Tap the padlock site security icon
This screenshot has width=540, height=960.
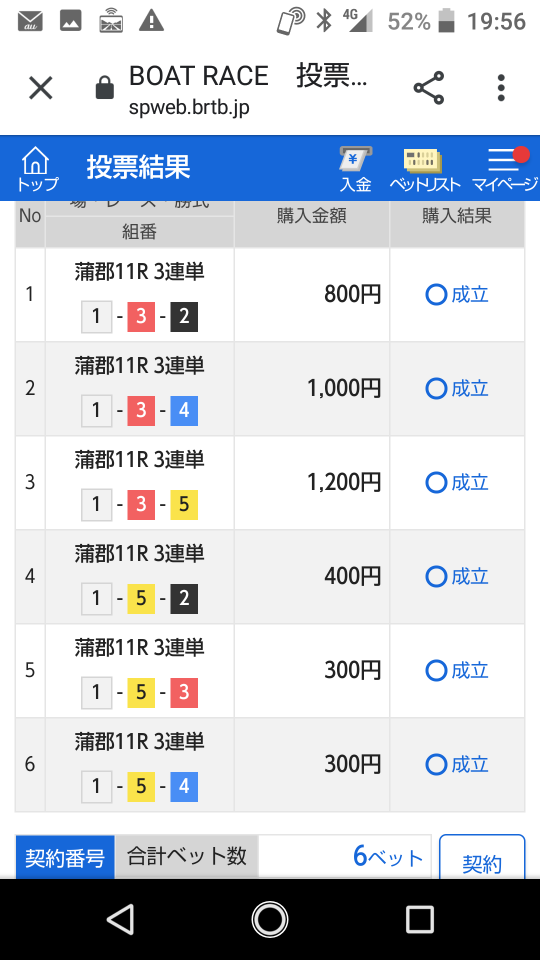point(105,88)
